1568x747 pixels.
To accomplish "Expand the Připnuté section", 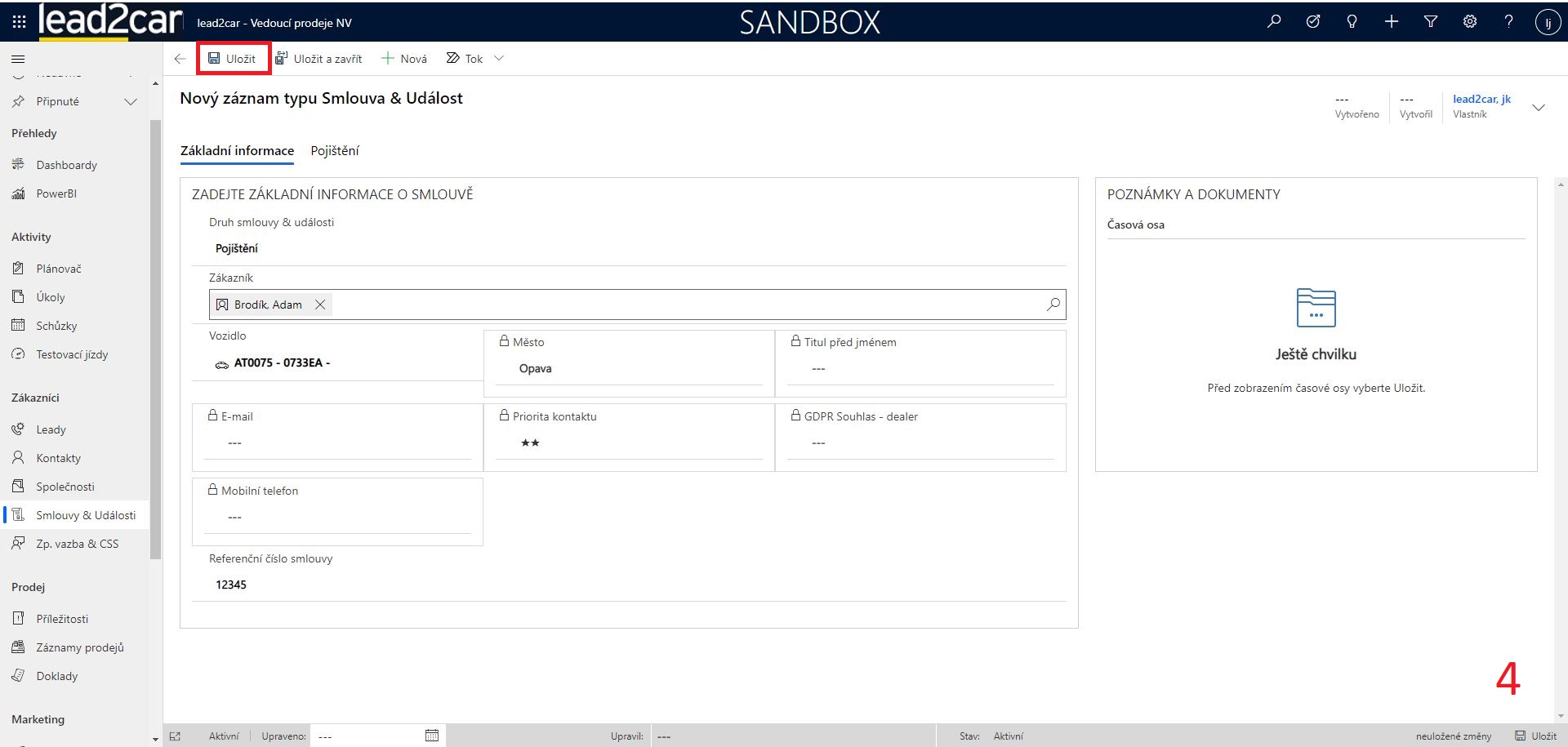I will [130, 102].
